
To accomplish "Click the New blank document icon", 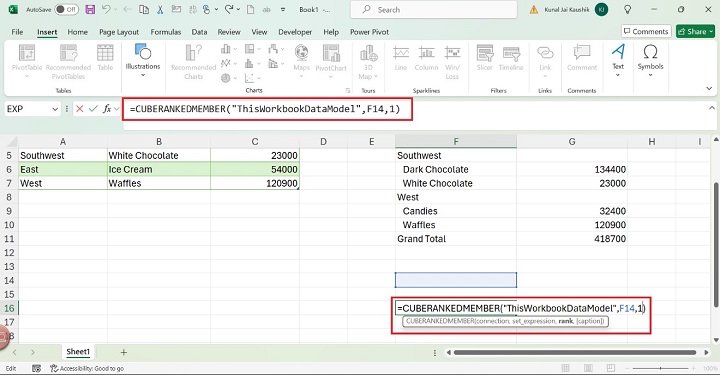I will [250, 9].
